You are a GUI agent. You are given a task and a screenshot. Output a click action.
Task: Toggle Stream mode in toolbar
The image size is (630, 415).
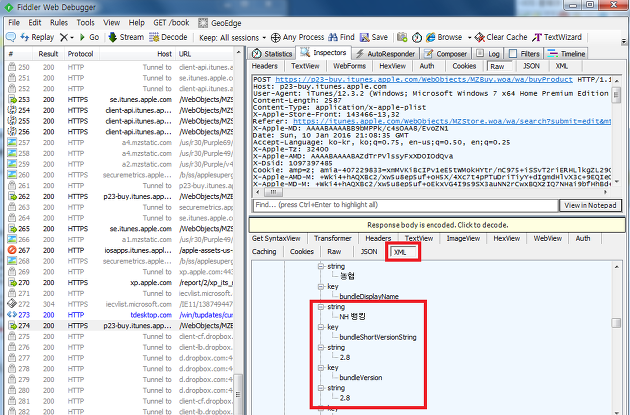coord(126,37)
